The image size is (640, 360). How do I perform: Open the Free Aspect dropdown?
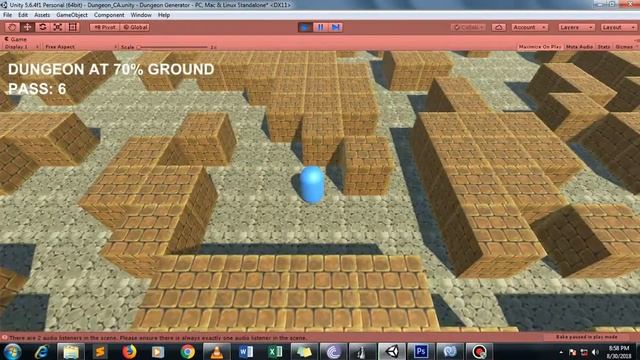point(80,47)
